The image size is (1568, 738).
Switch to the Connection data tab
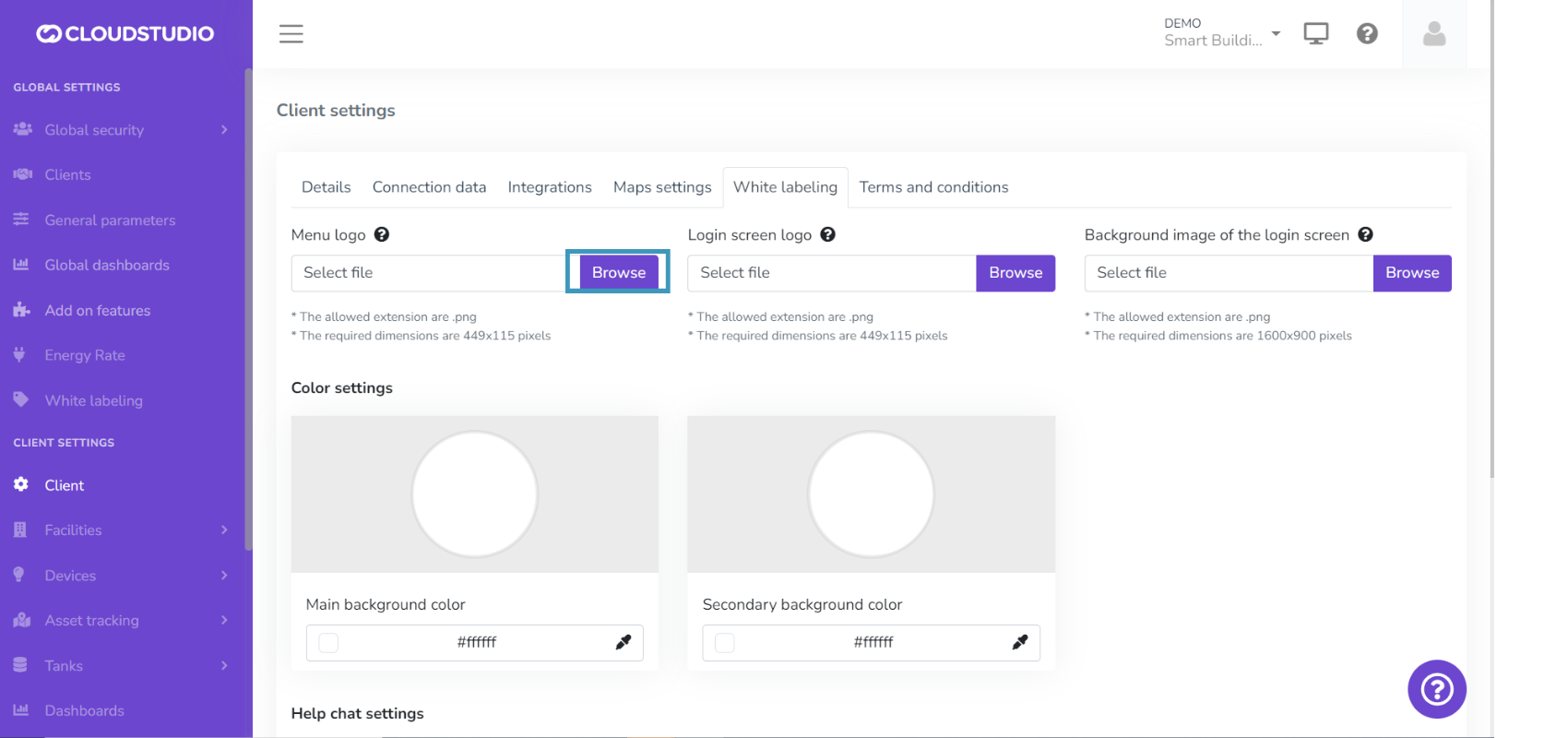429,187
